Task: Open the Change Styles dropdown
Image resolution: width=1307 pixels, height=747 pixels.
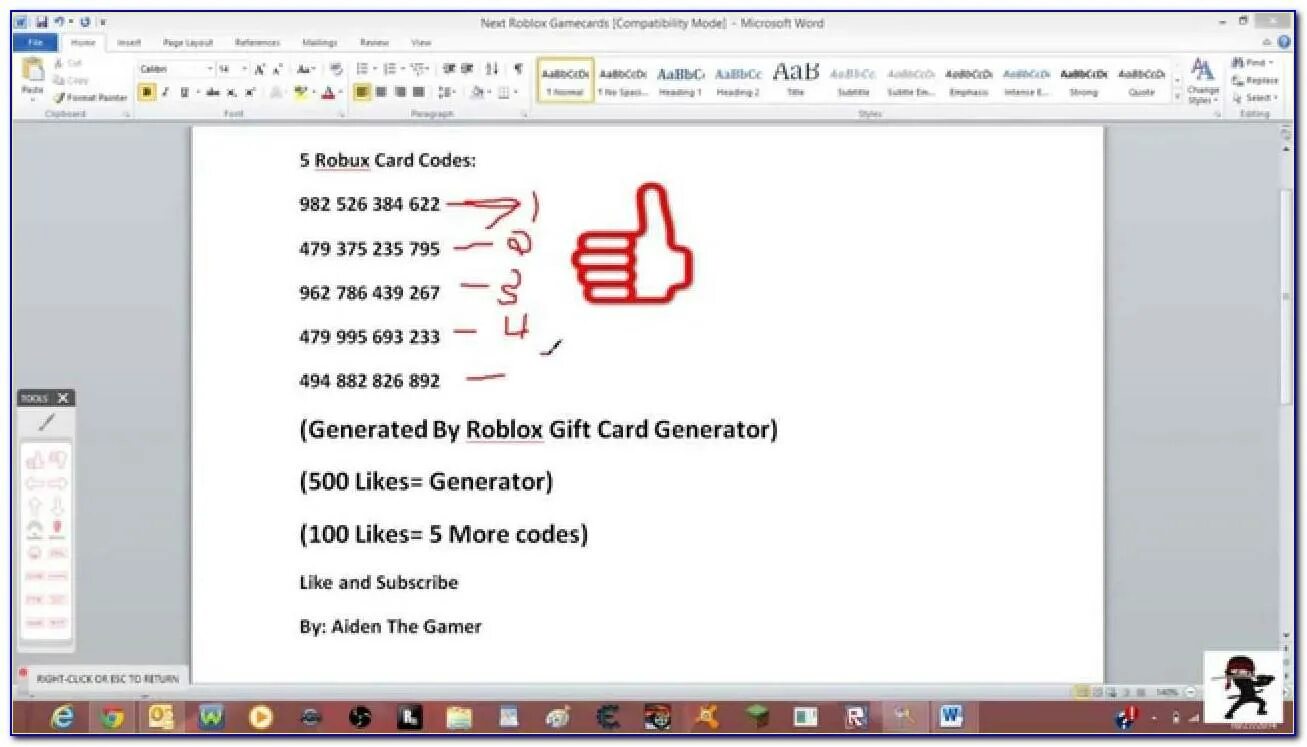Action: pos(1203,80)
